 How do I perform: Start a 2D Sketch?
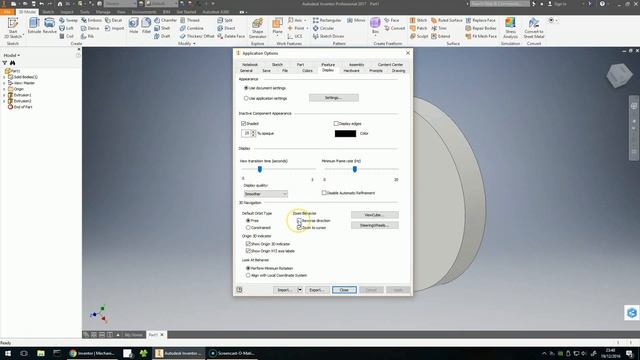(x=13, y=28)
